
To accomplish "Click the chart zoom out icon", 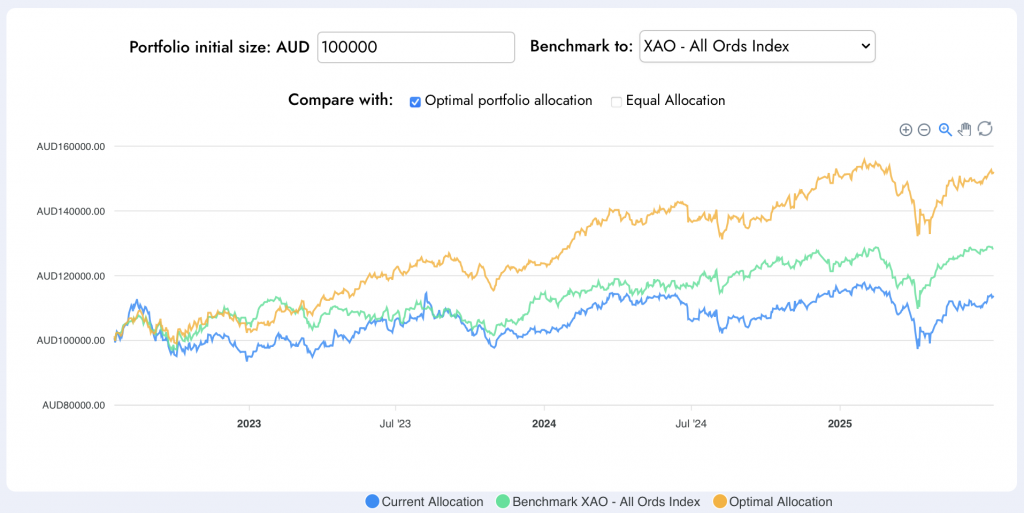I will pyautogui.click(x=924, y=129).
